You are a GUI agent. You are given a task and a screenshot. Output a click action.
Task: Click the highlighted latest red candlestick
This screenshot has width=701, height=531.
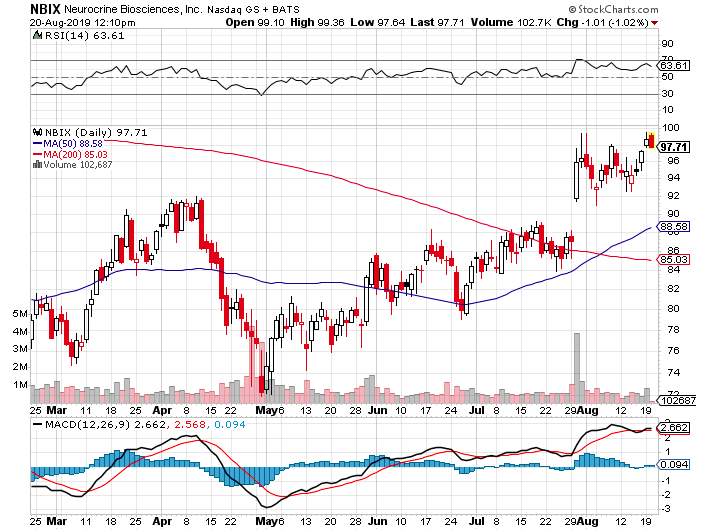[x=651, y=141]
